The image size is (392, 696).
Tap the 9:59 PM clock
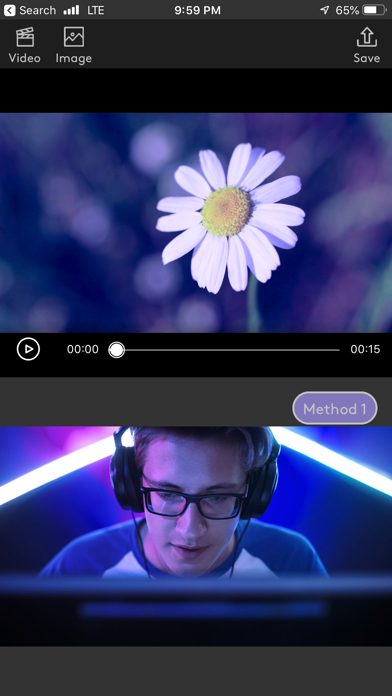(x=197, y=10)
